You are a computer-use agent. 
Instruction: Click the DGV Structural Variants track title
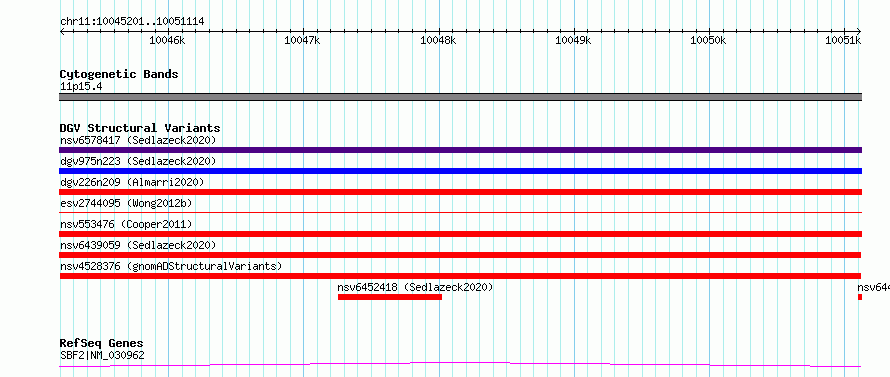(x=140, y=128)
